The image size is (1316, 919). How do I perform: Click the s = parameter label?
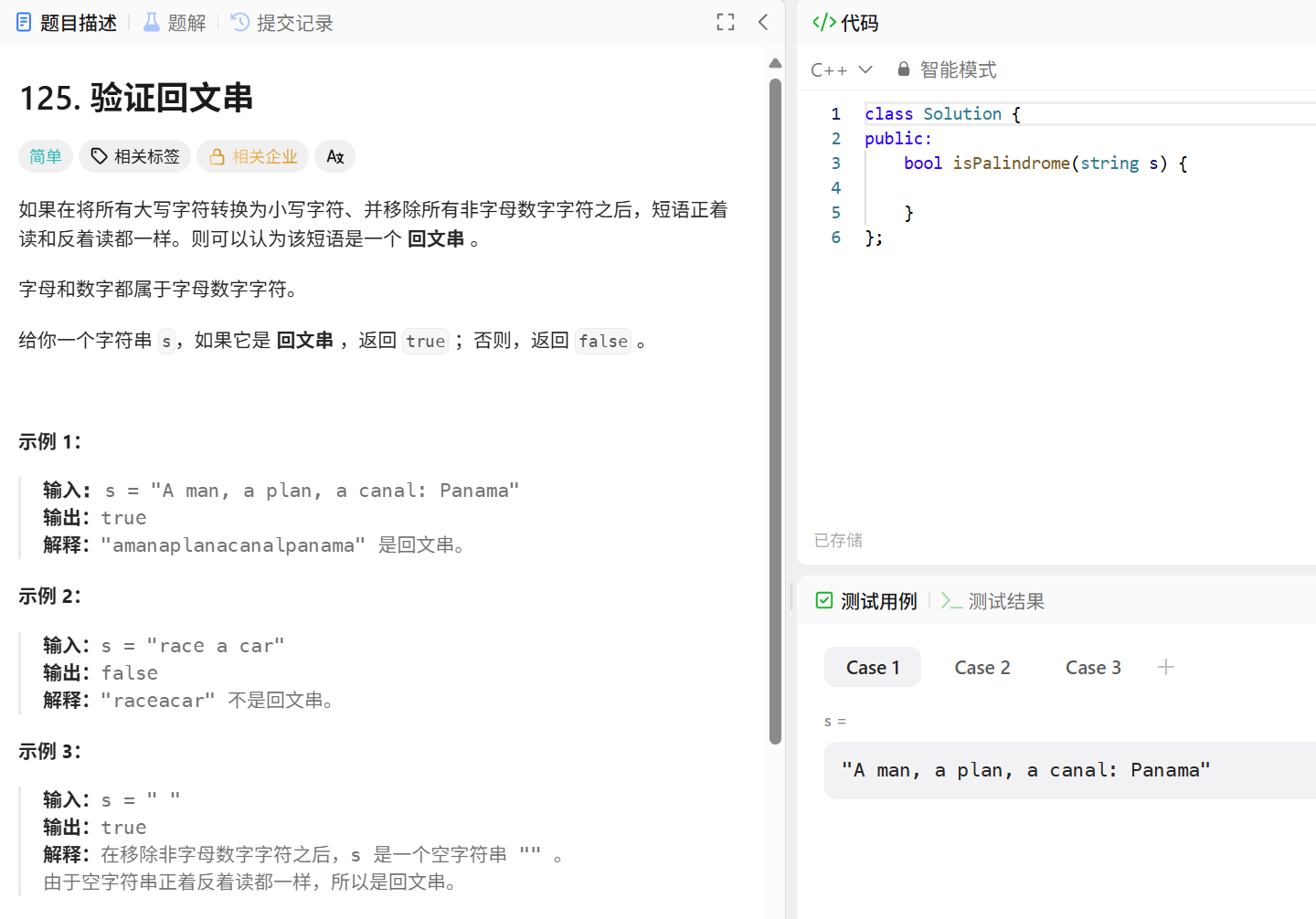point(835,722)
